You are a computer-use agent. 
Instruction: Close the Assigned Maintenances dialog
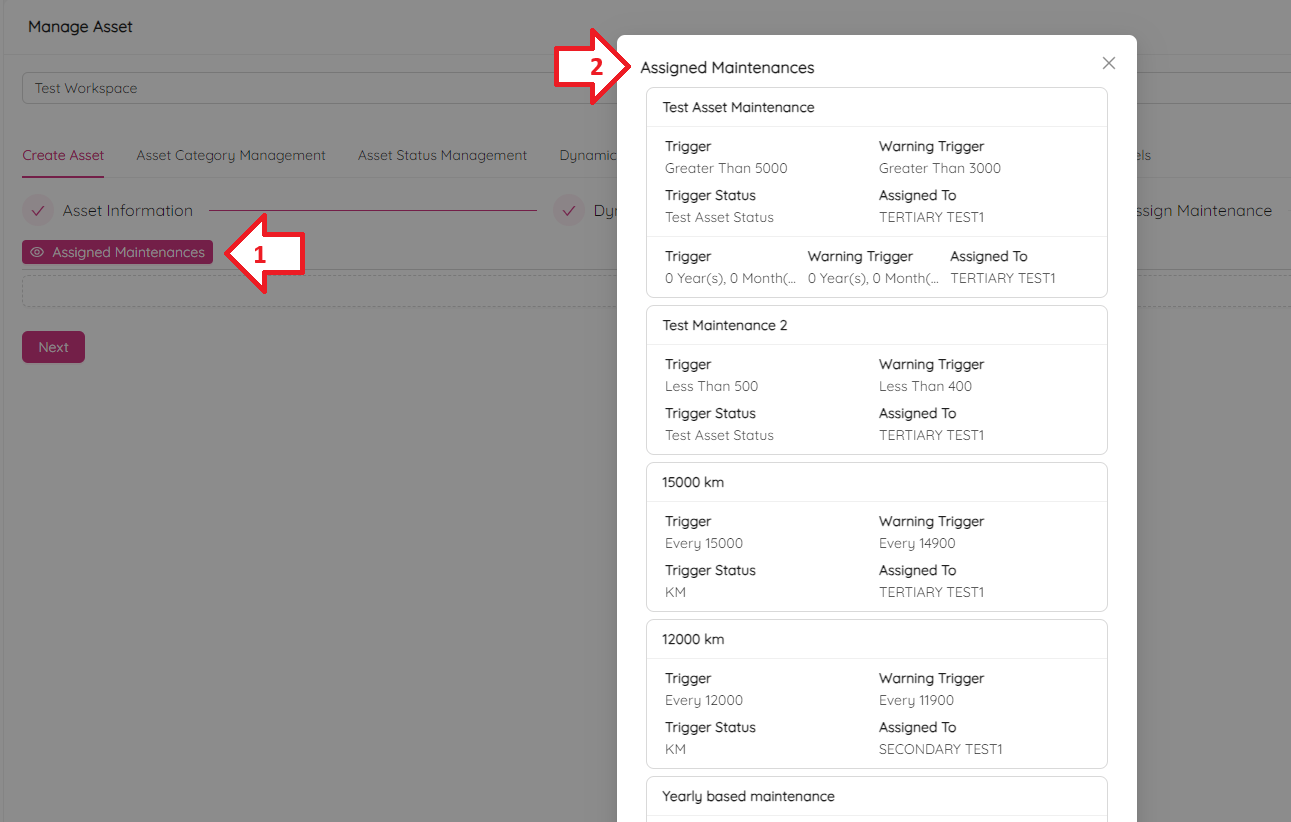pos(1108,63)
